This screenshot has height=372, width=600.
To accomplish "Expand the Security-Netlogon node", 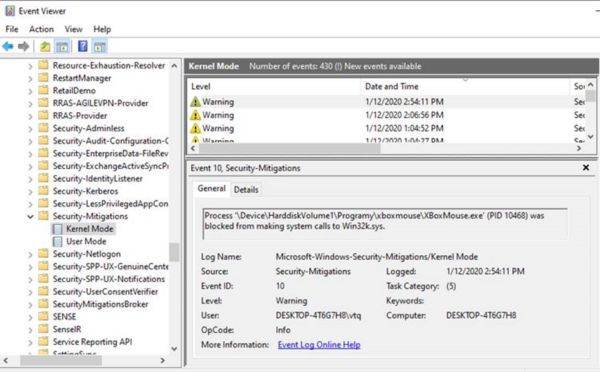I will click(30, 255).
